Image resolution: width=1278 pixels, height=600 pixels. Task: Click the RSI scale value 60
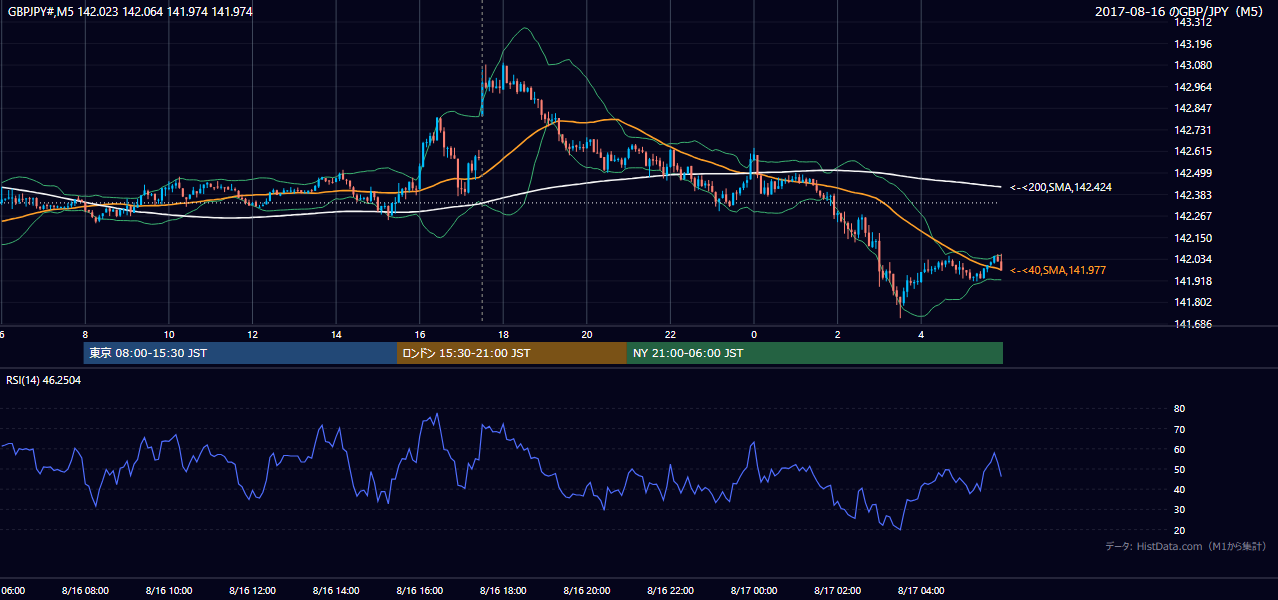(1179, 449)
